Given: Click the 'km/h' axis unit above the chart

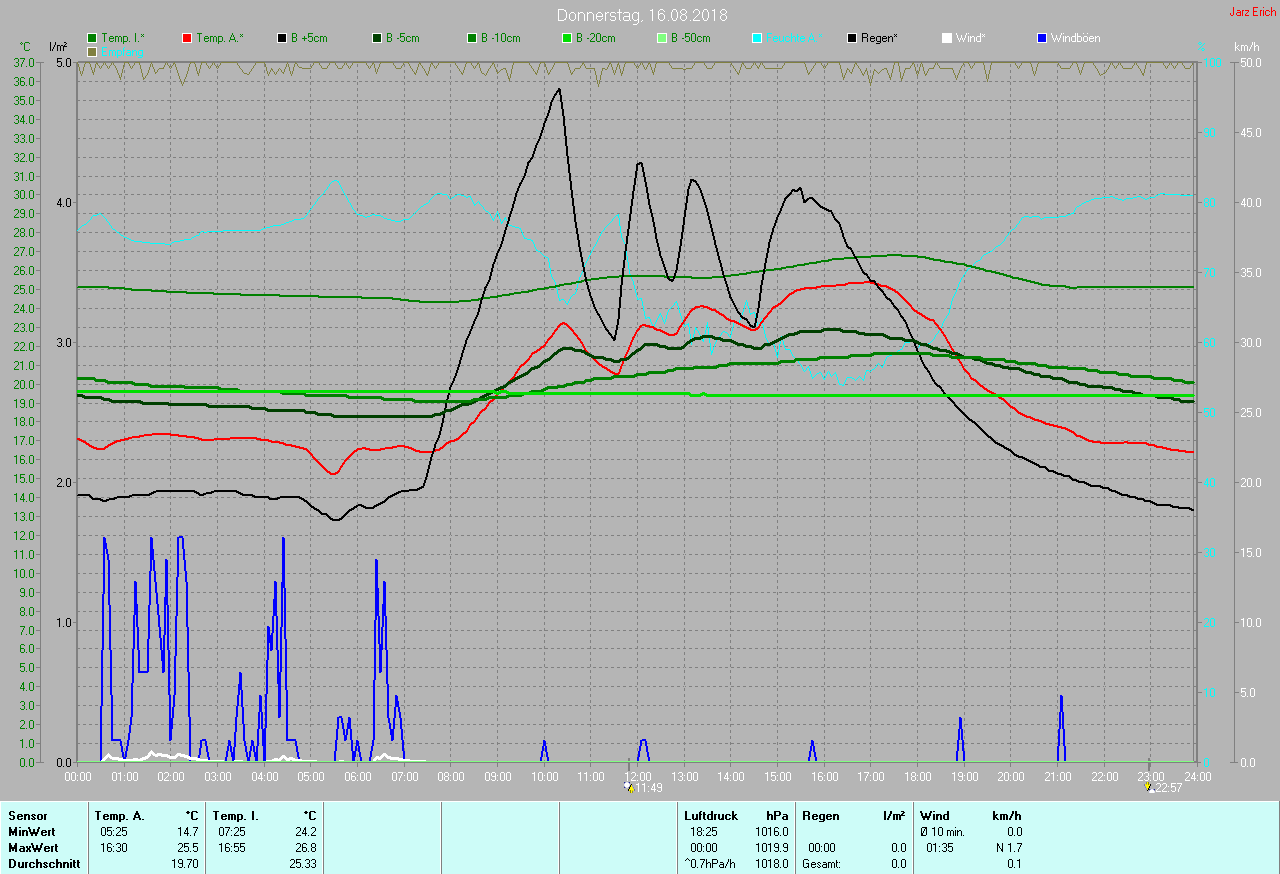Looking at the screenshot, I should pyautogui.click(x=1246, y=47).
